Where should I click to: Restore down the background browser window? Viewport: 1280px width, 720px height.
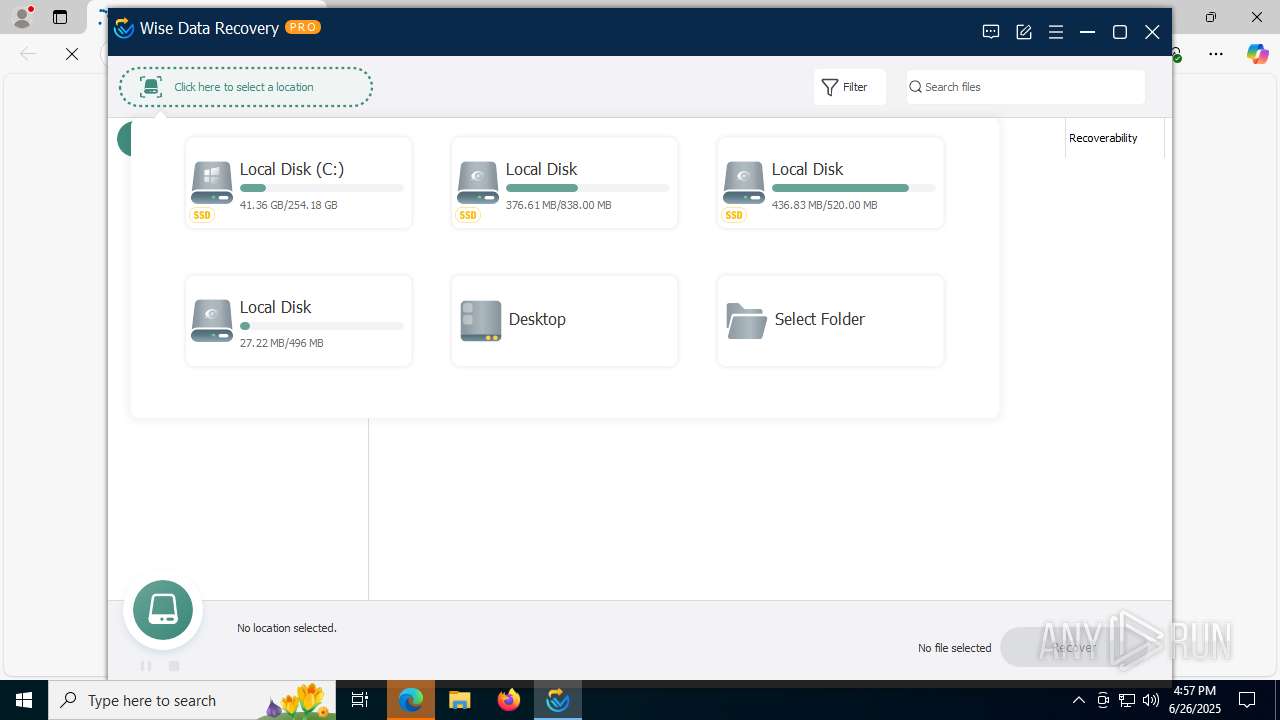click(x=1211, y=17)
